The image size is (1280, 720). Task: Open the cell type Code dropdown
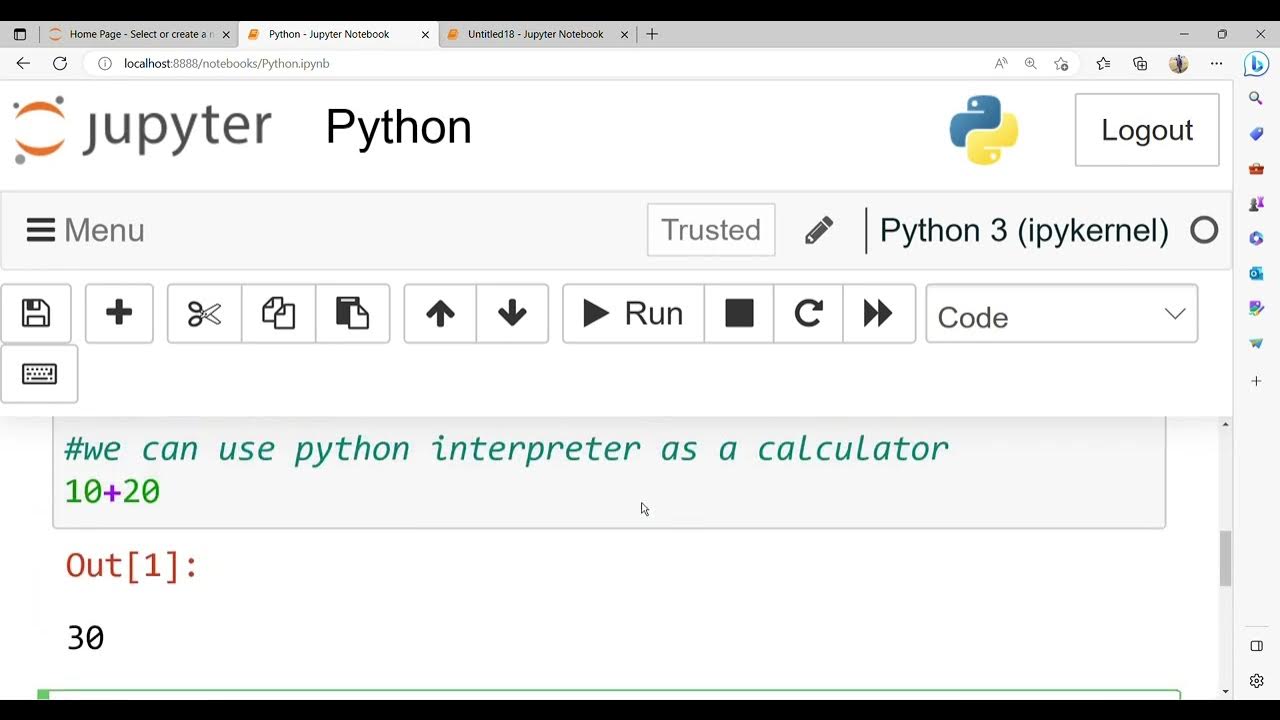(x=1061, y=315)
